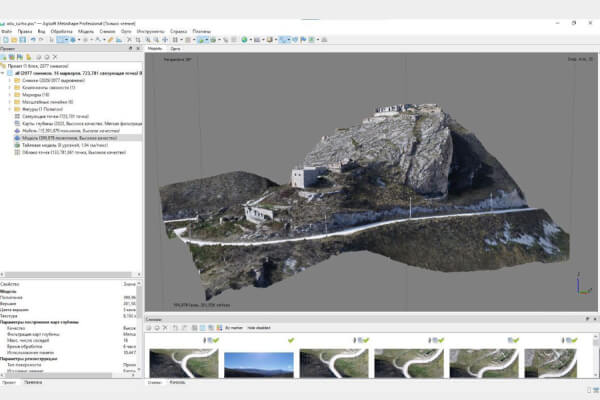Click the Remove items X icon in Project panel

click(55, 57)
